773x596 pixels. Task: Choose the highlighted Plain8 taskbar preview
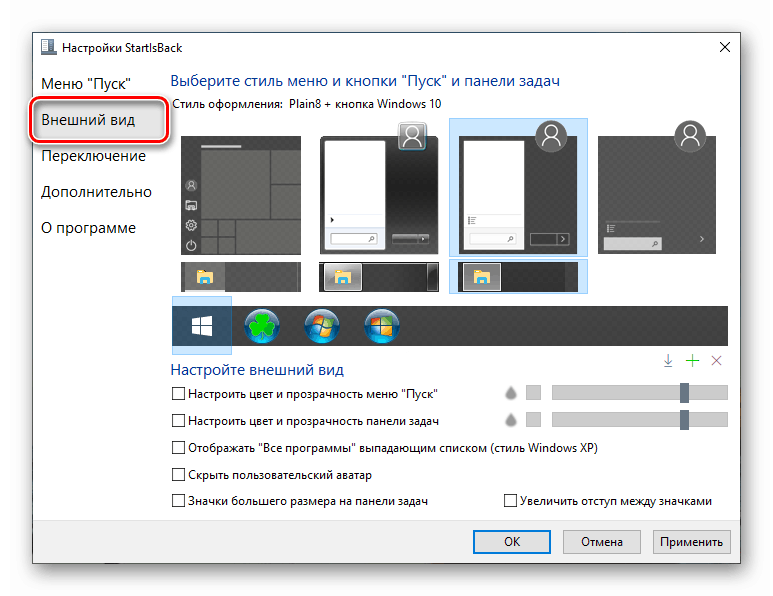518,277
